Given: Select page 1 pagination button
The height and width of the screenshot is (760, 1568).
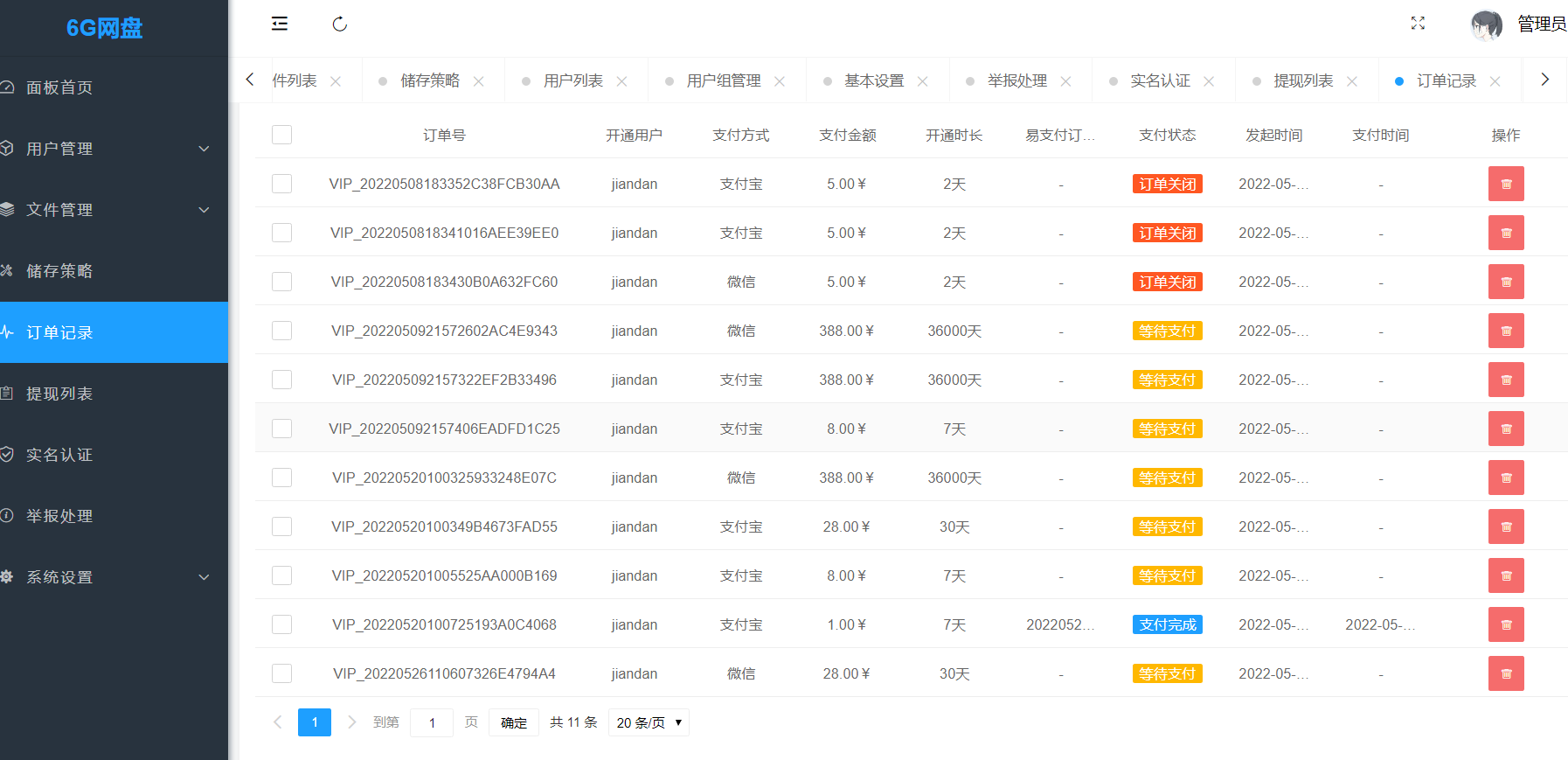Looking at the screenshot, I should pyautogui.click(x=315, y=722).
